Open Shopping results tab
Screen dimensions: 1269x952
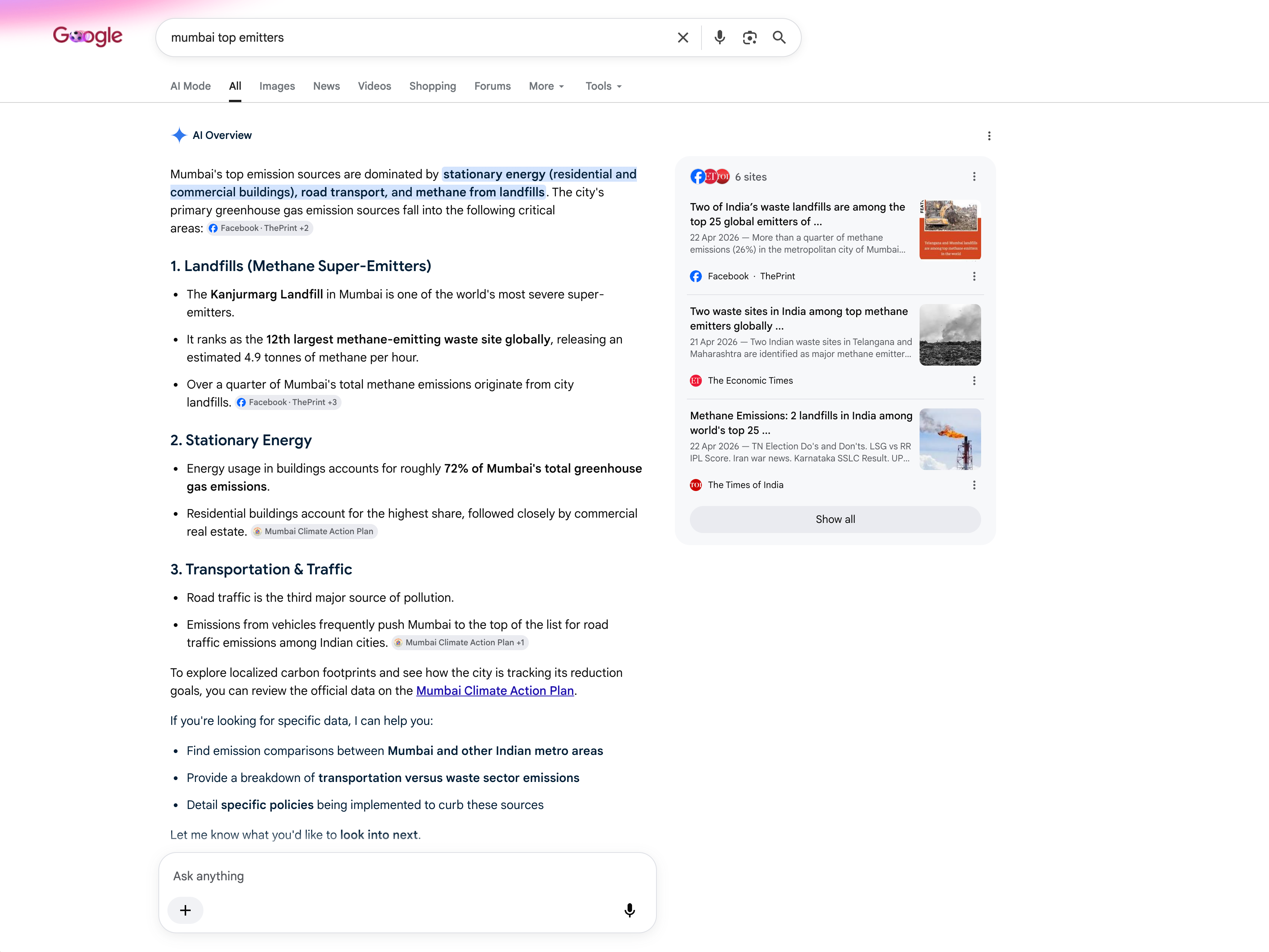click(432, 86)
